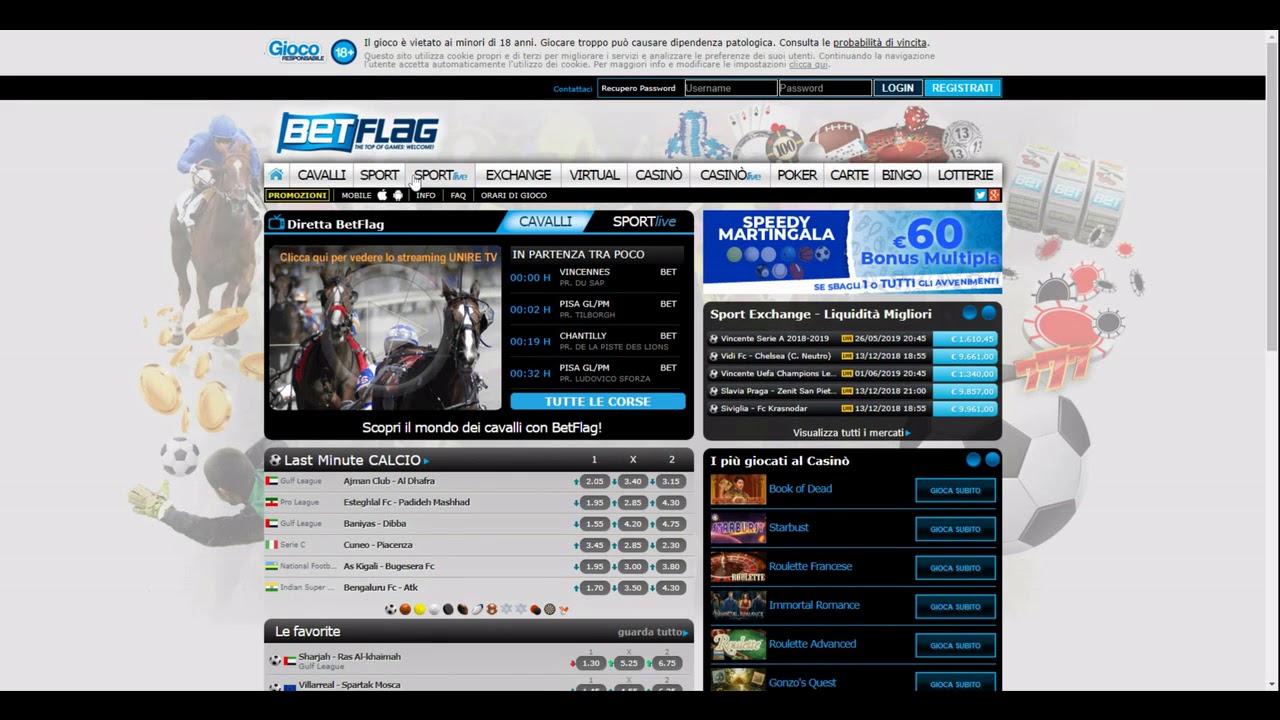
Task: Click the LOGIN button
Action: (x=897, y=88)
